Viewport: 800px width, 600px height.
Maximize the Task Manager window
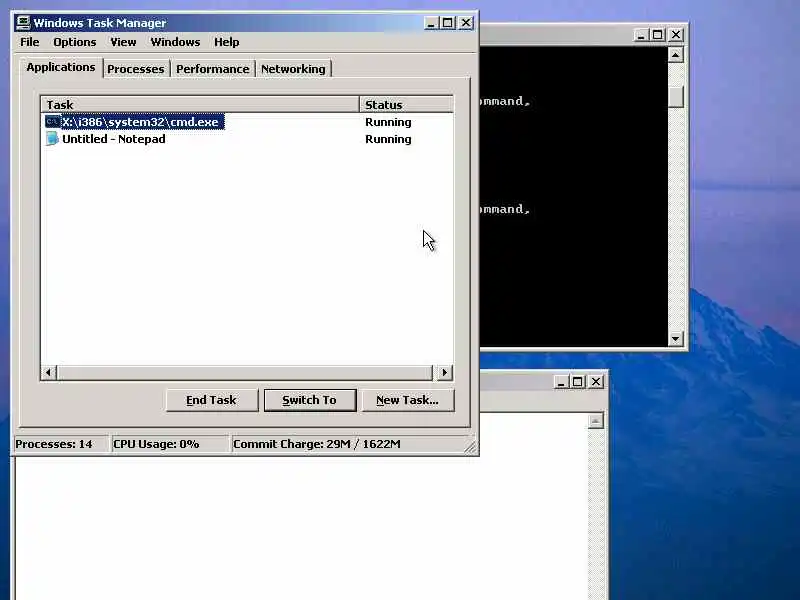[448, 23]
